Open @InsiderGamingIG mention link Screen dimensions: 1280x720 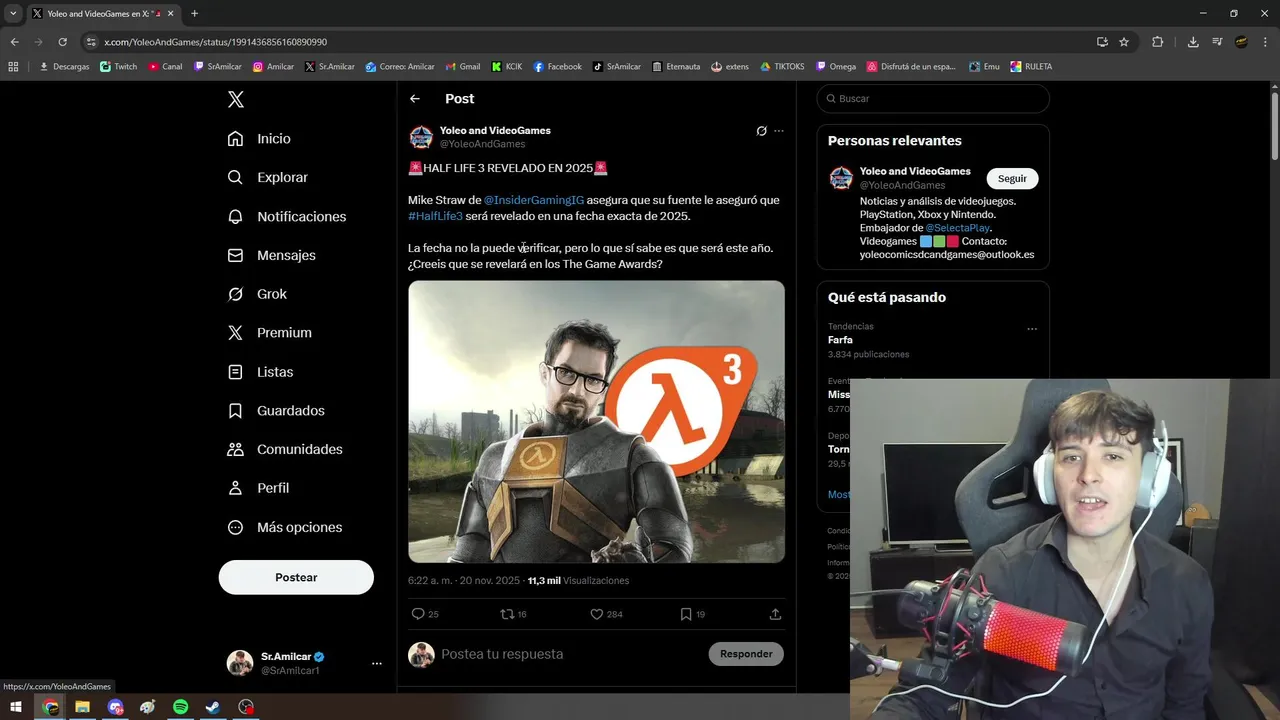click(x=534, y=200)
